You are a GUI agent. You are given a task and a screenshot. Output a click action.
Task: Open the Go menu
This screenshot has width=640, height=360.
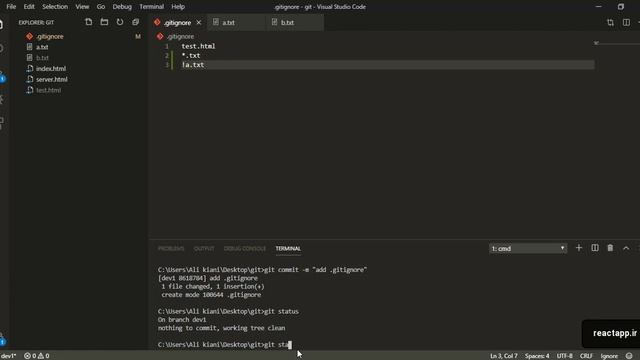(101, 7)
